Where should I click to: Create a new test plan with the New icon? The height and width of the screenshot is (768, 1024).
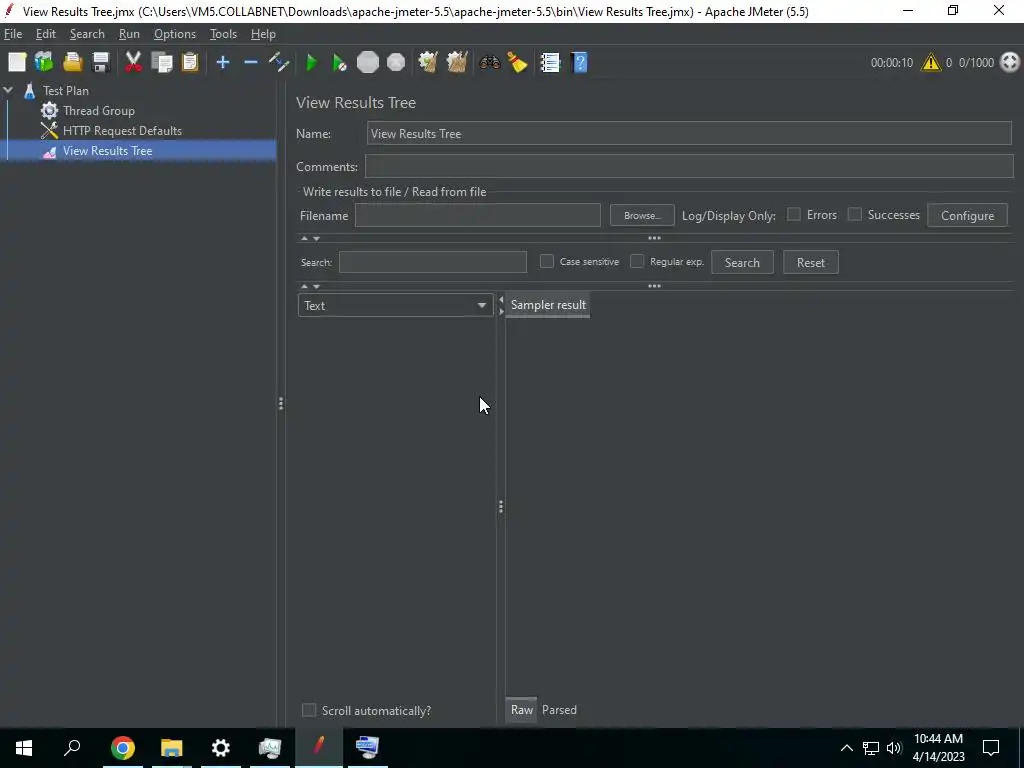click(x=17, y=63)
